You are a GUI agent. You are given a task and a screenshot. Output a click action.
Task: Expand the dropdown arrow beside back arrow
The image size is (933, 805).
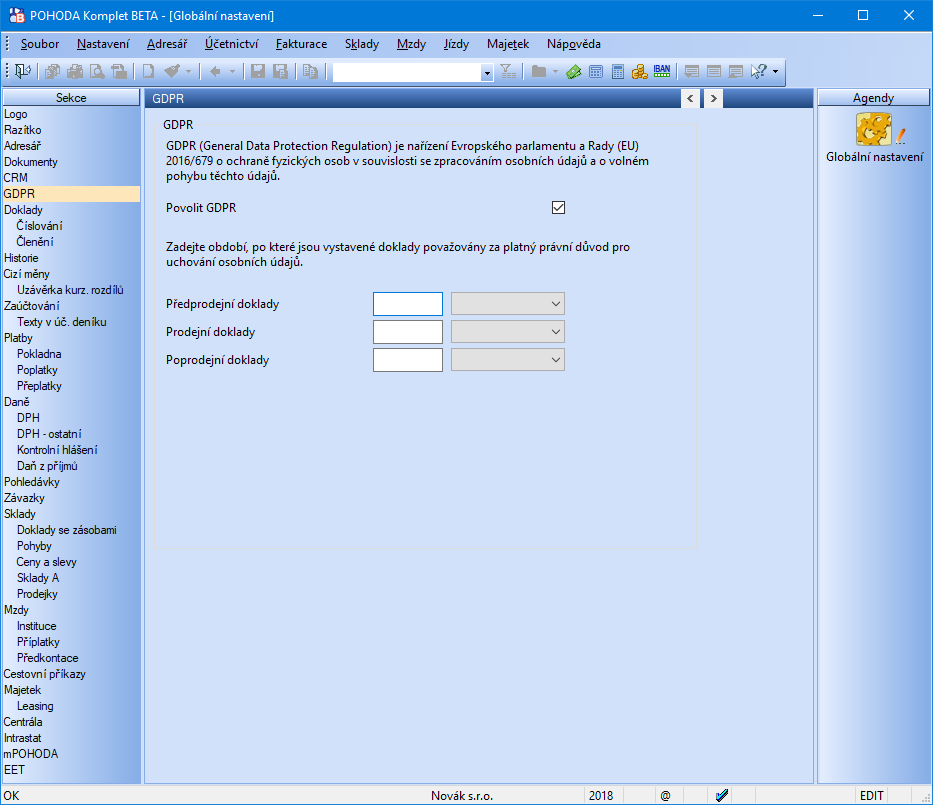232,72
